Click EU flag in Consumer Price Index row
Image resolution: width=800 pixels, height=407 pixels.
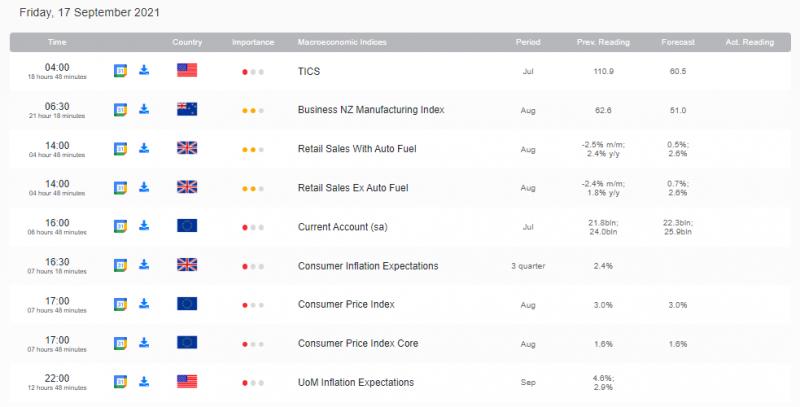[187, 304]
